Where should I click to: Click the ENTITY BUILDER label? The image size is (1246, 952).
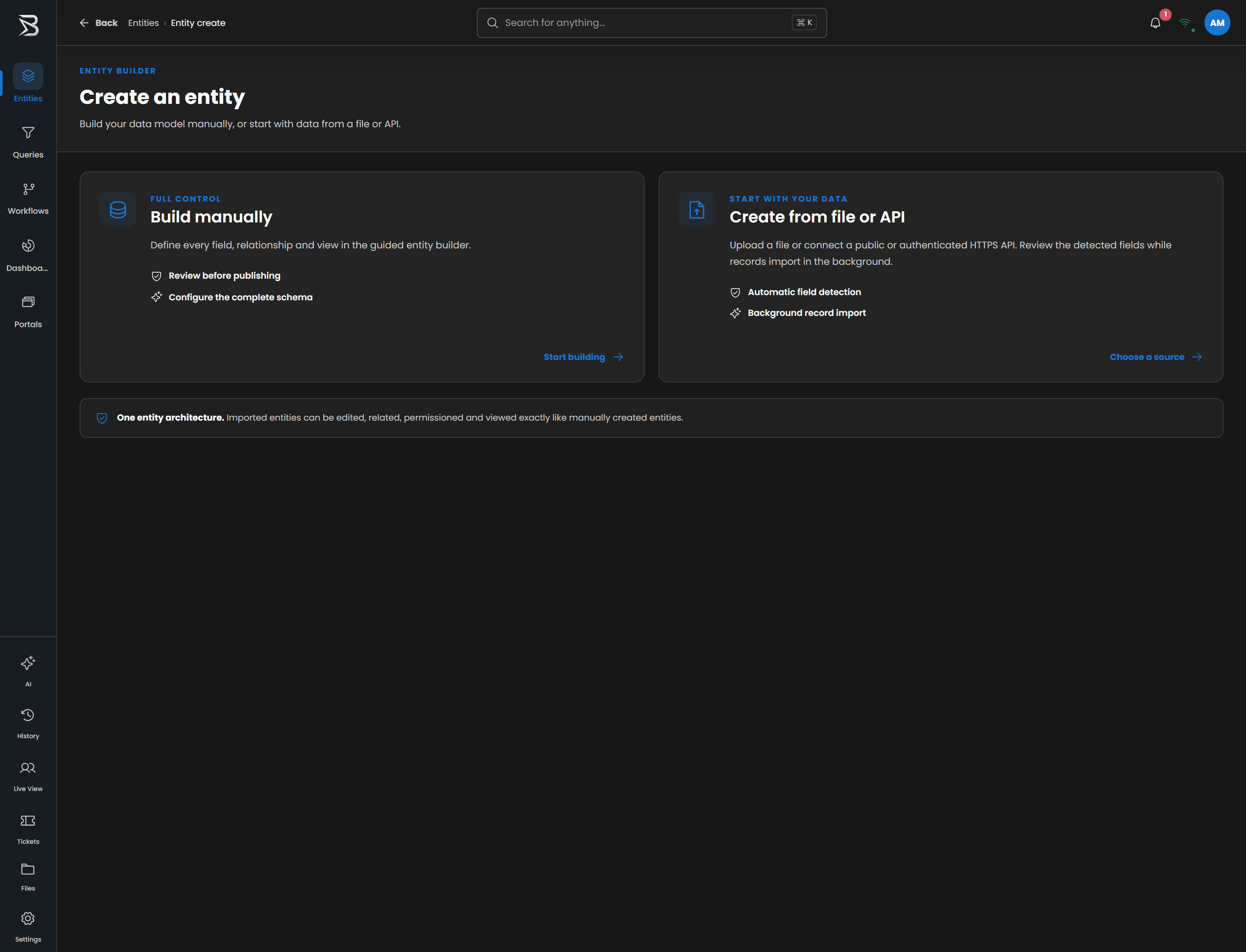pyautogui.click(x=117, y=71)
